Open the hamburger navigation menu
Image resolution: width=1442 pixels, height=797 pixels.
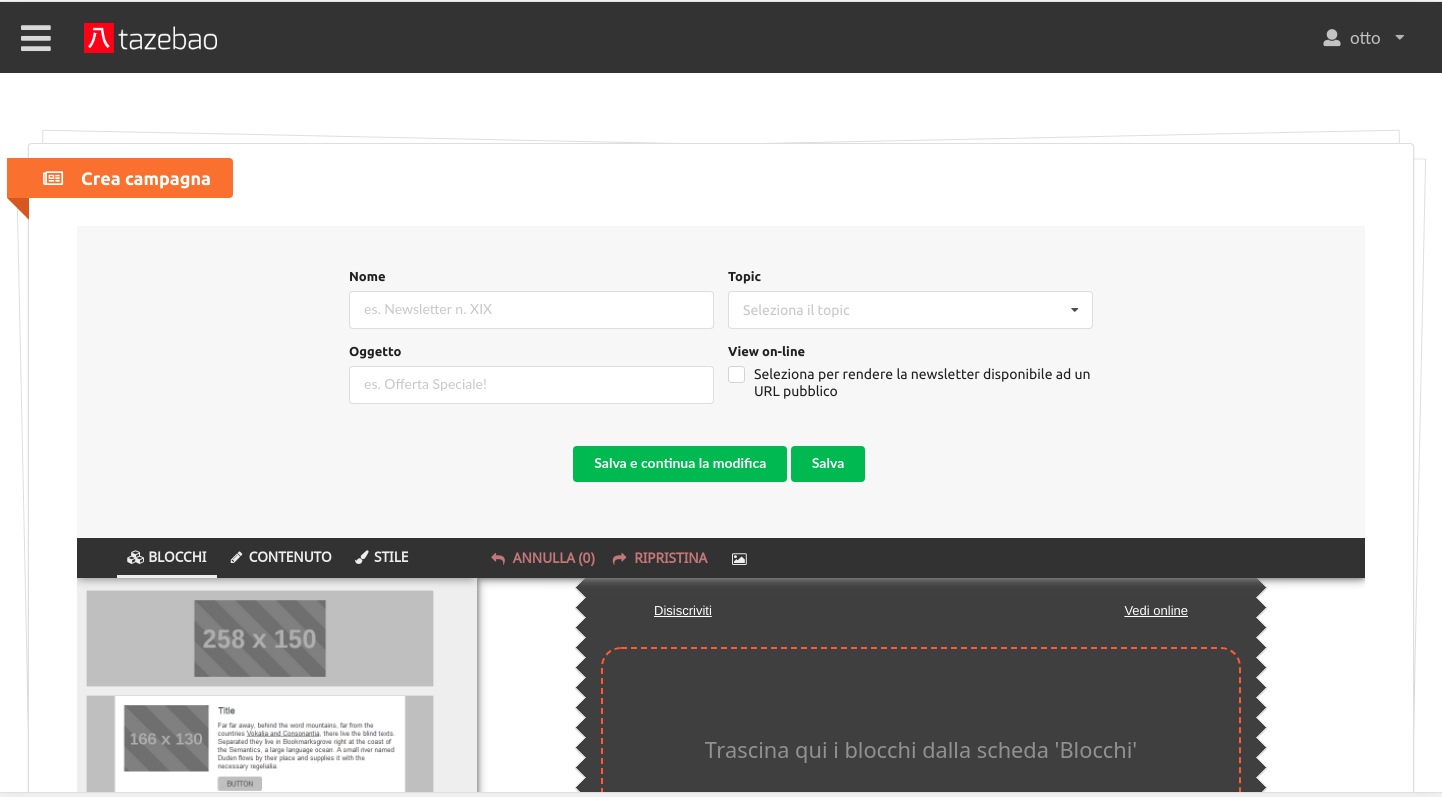coord(36,38)
